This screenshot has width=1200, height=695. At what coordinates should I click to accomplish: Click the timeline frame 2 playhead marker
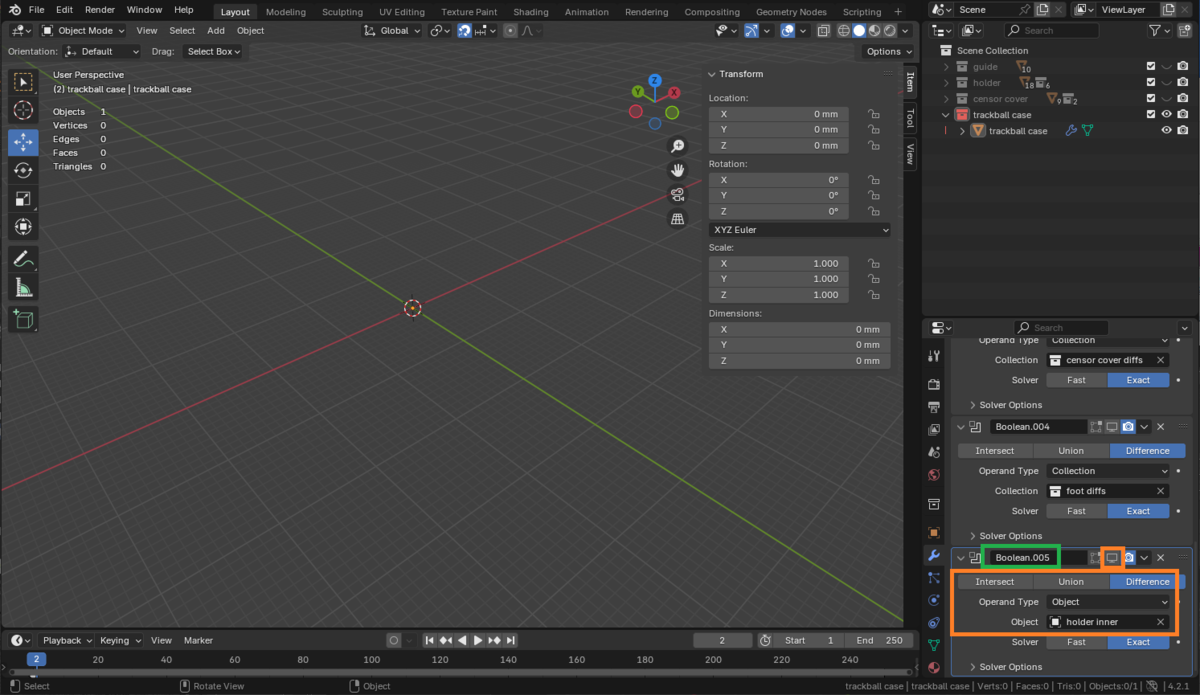[x=36, y=659]
